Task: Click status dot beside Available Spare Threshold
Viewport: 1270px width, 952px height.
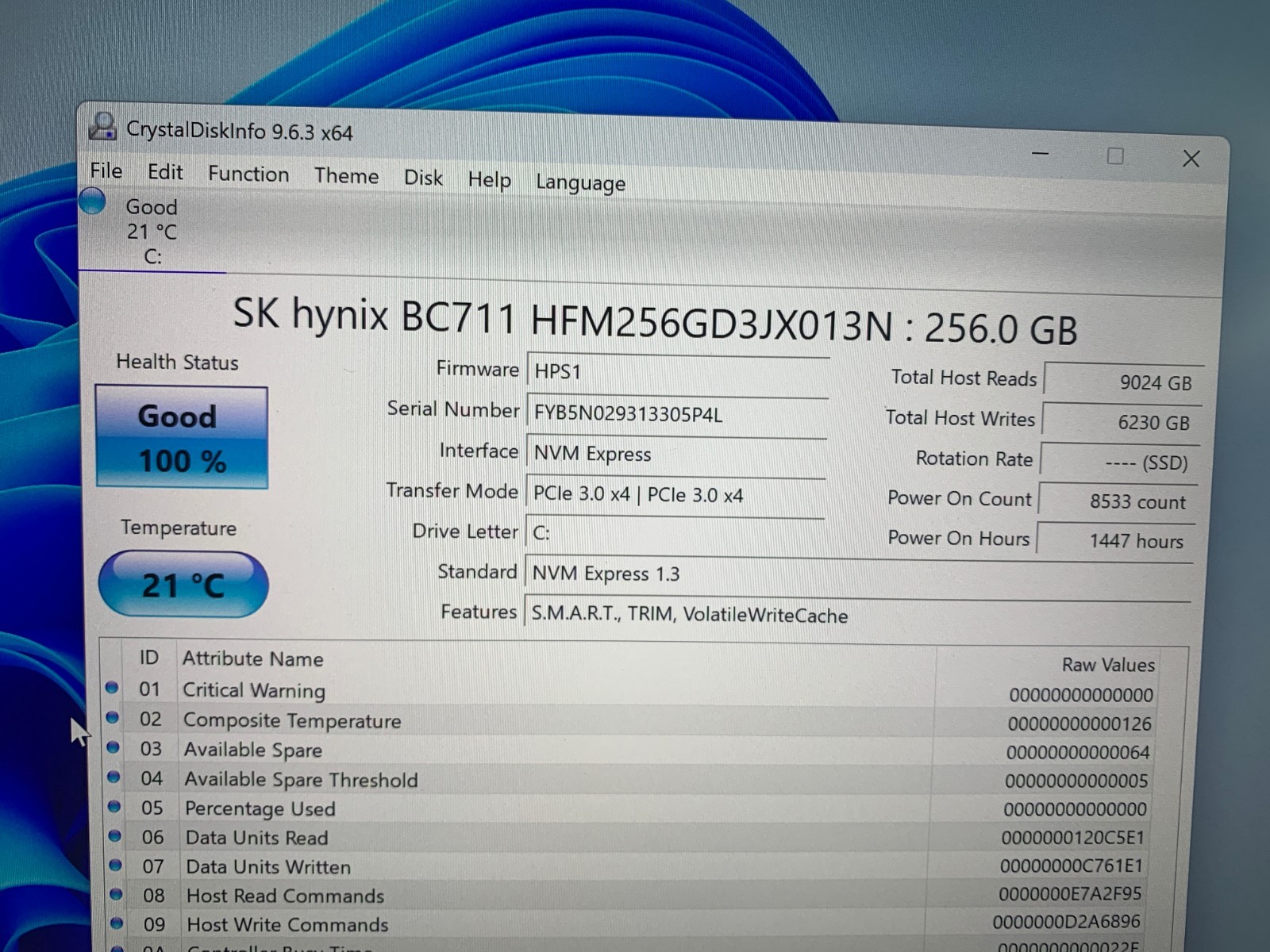Action: (114, 777)
